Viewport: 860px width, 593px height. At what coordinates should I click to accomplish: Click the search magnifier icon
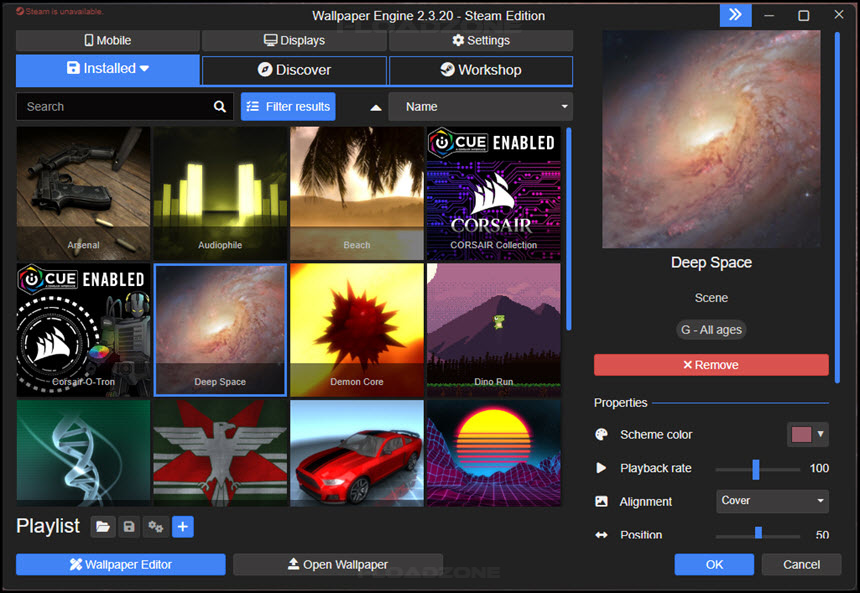[x=219, y=106]
